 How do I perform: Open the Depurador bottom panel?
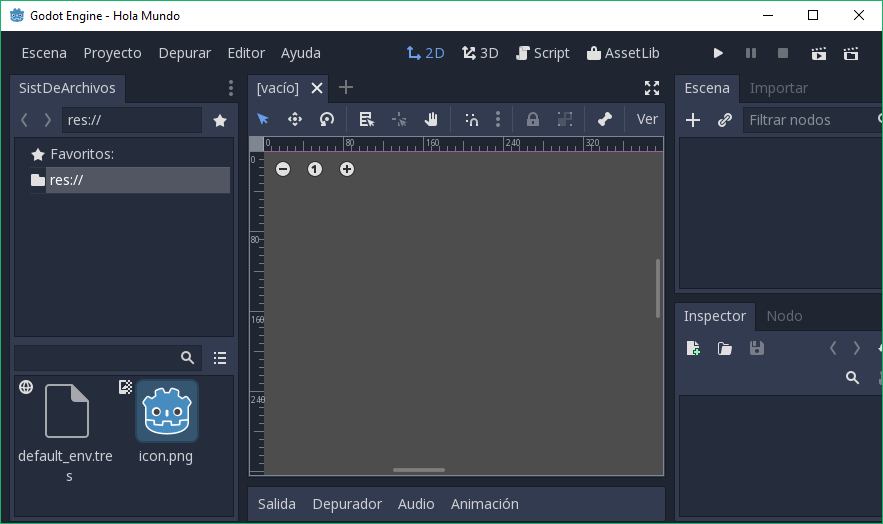(347, 504)
